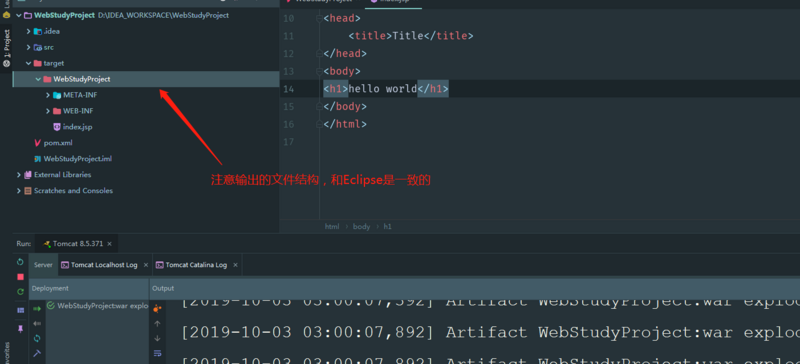Screen dimensions: 800x364
Task: Click the .idea folder icon
Action: tap(37, 31)
